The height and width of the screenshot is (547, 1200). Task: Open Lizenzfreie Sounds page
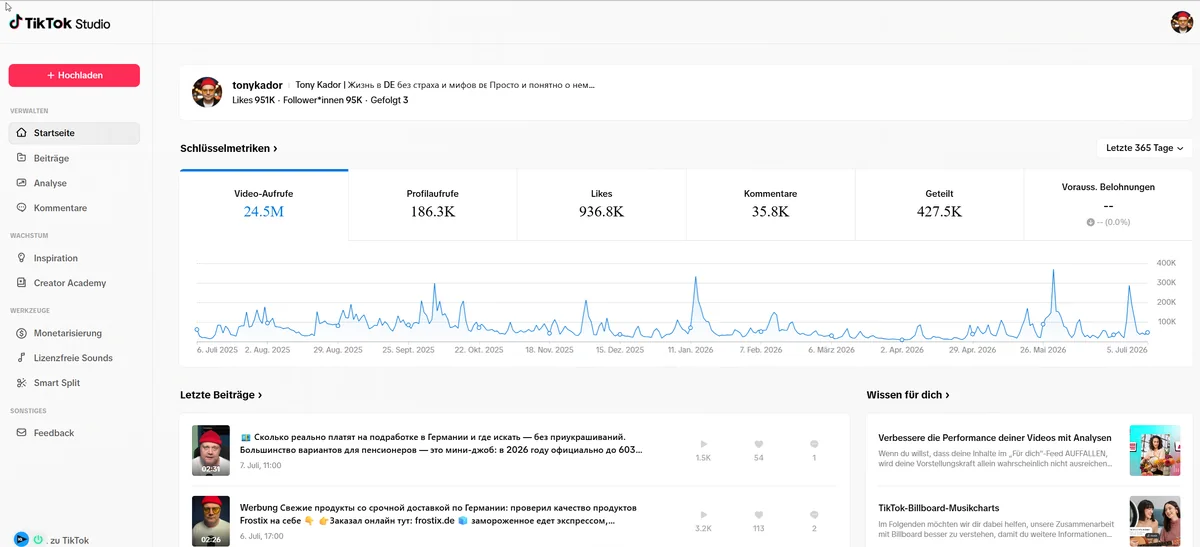pyautogui.click(x=74, y=358)
